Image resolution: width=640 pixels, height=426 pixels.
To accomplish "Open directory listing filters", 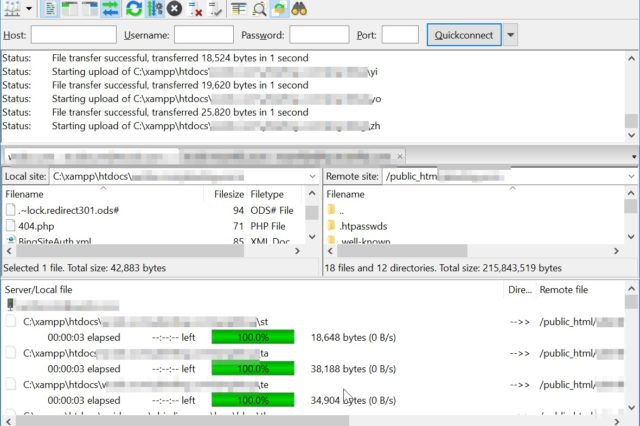I will [238, 9].
